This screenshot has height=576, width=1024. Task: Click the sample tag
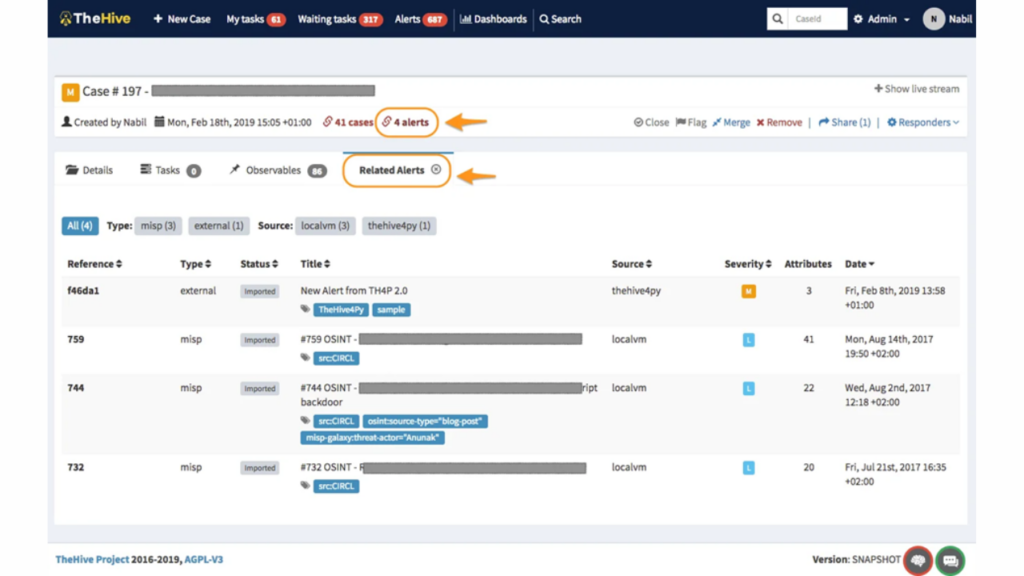pos(391,310)
